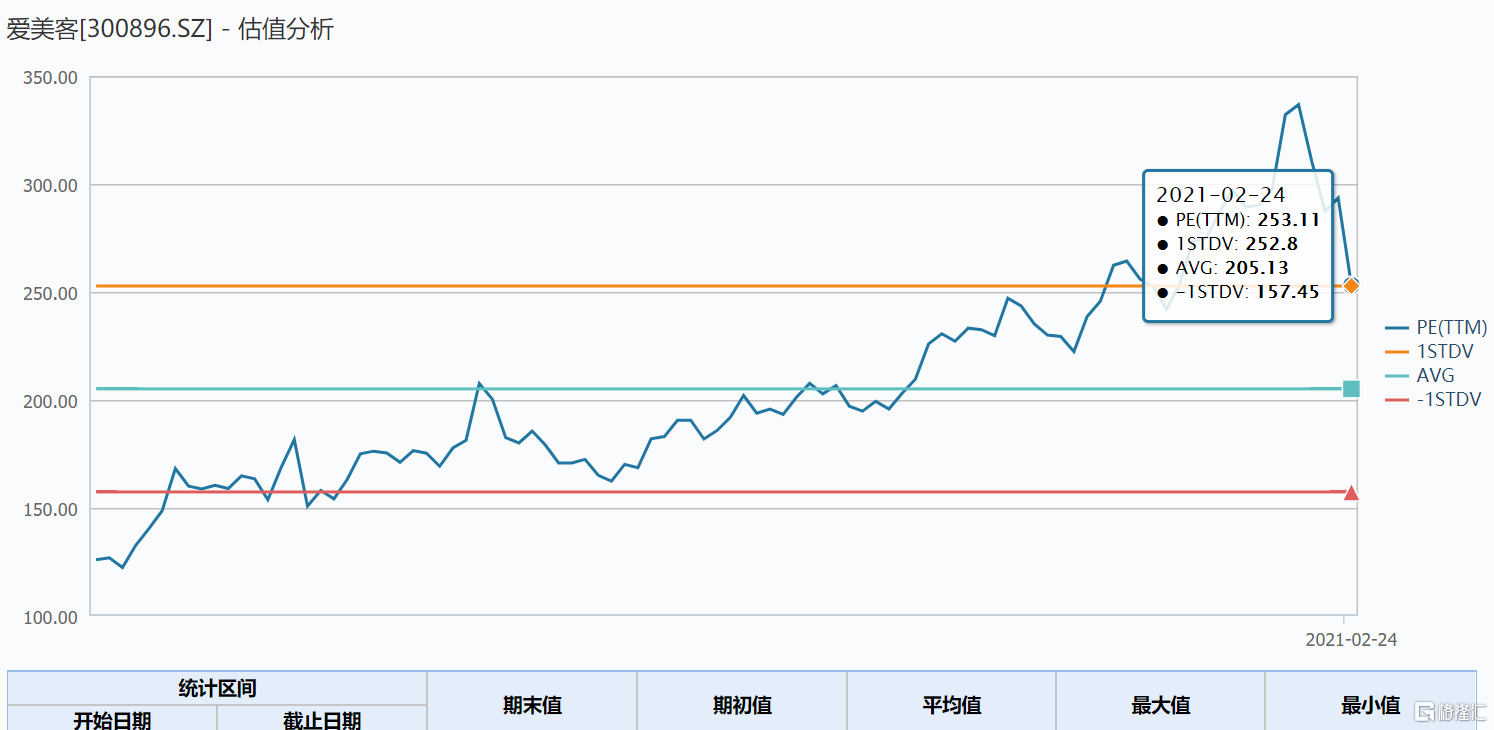Click the 截止日期 column header
The width and height of the screenshot is (1494, 730).
(x=322, y=718)
